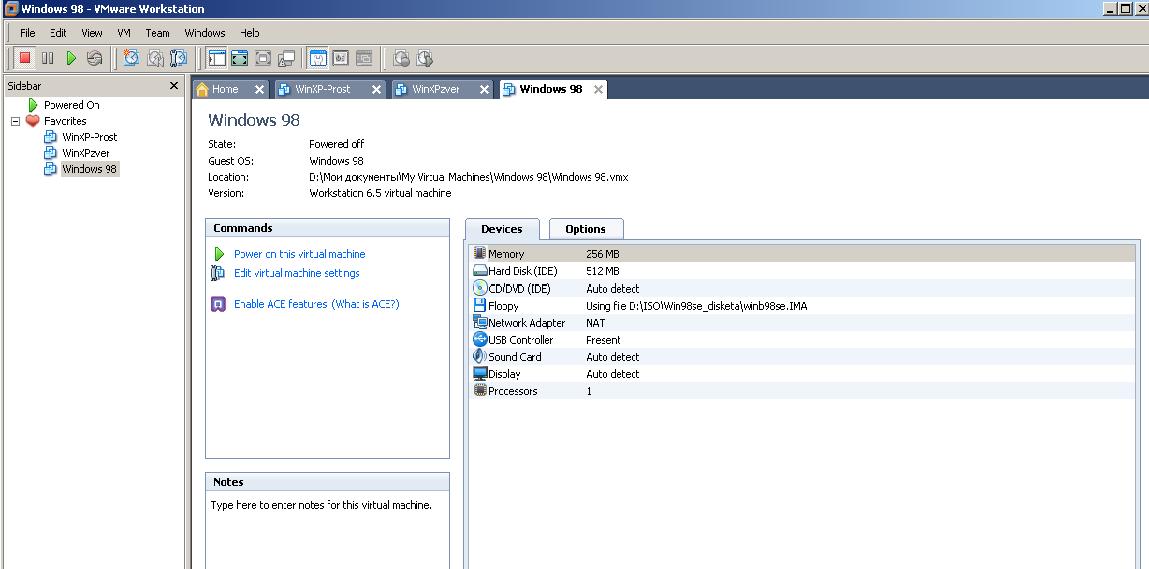
Task: Select the CD/DVD (IDE) device
Action: tap(802, 289)
